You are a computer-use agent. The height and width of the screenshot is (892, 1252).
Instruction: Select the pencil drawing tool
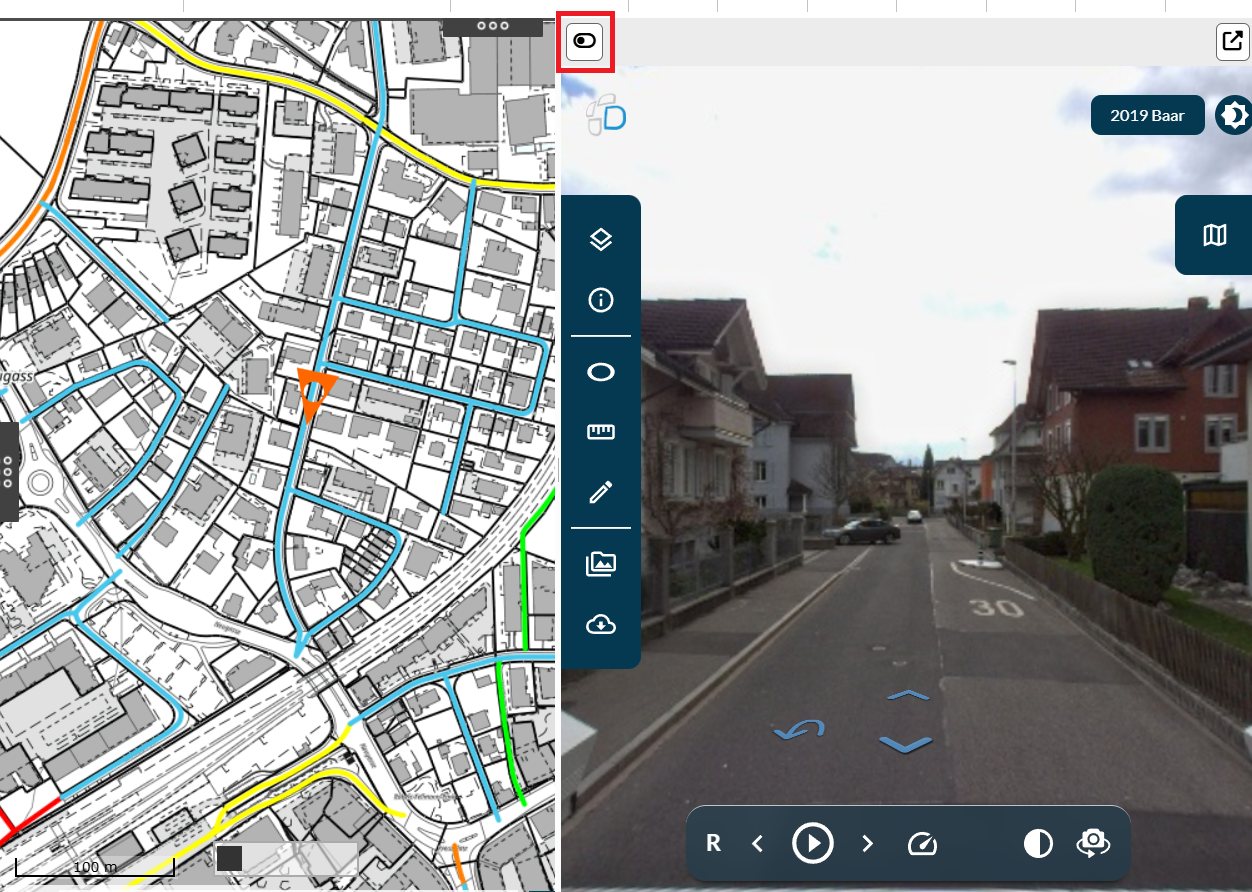click(600, 492)
